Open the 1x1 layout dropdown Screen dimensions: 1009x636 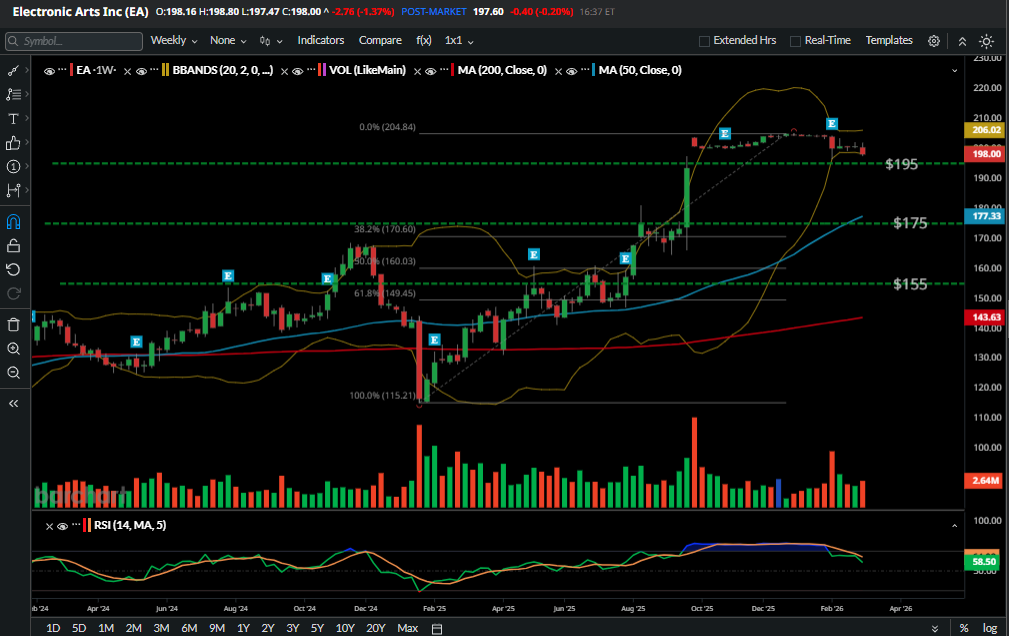pos(459,41)
